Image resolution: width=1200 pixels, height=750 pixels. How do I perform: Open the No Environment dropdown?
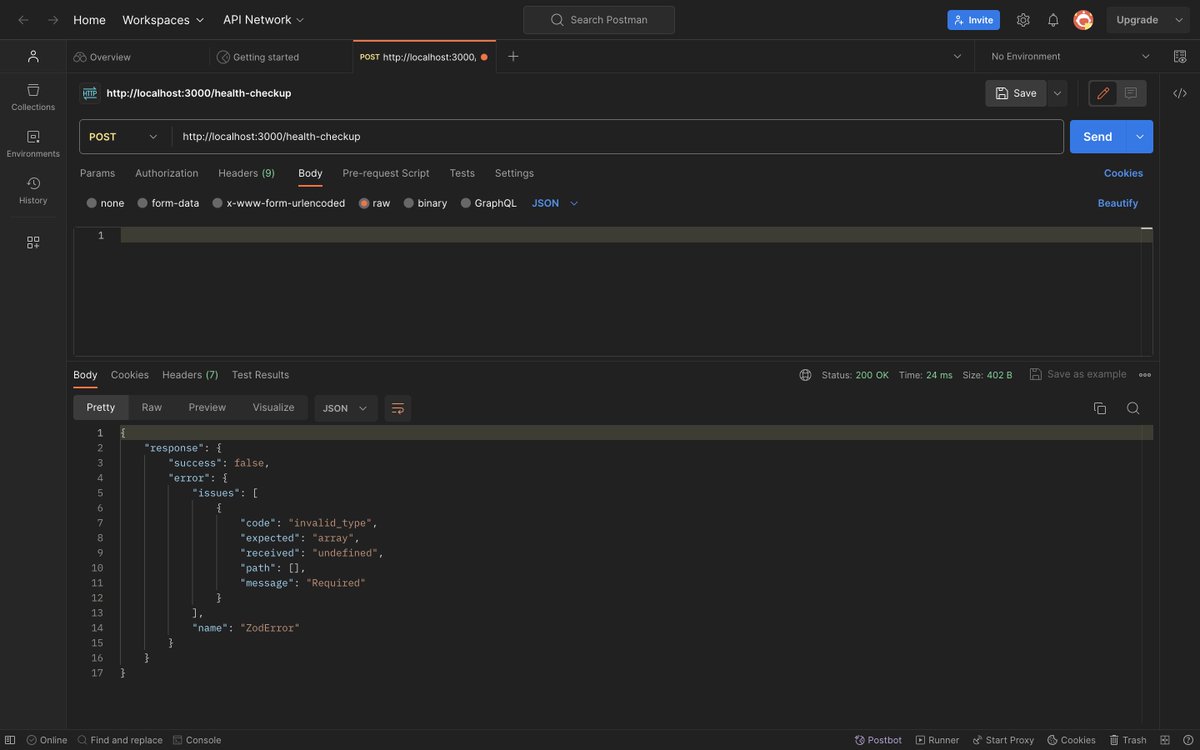point(1071,56)
